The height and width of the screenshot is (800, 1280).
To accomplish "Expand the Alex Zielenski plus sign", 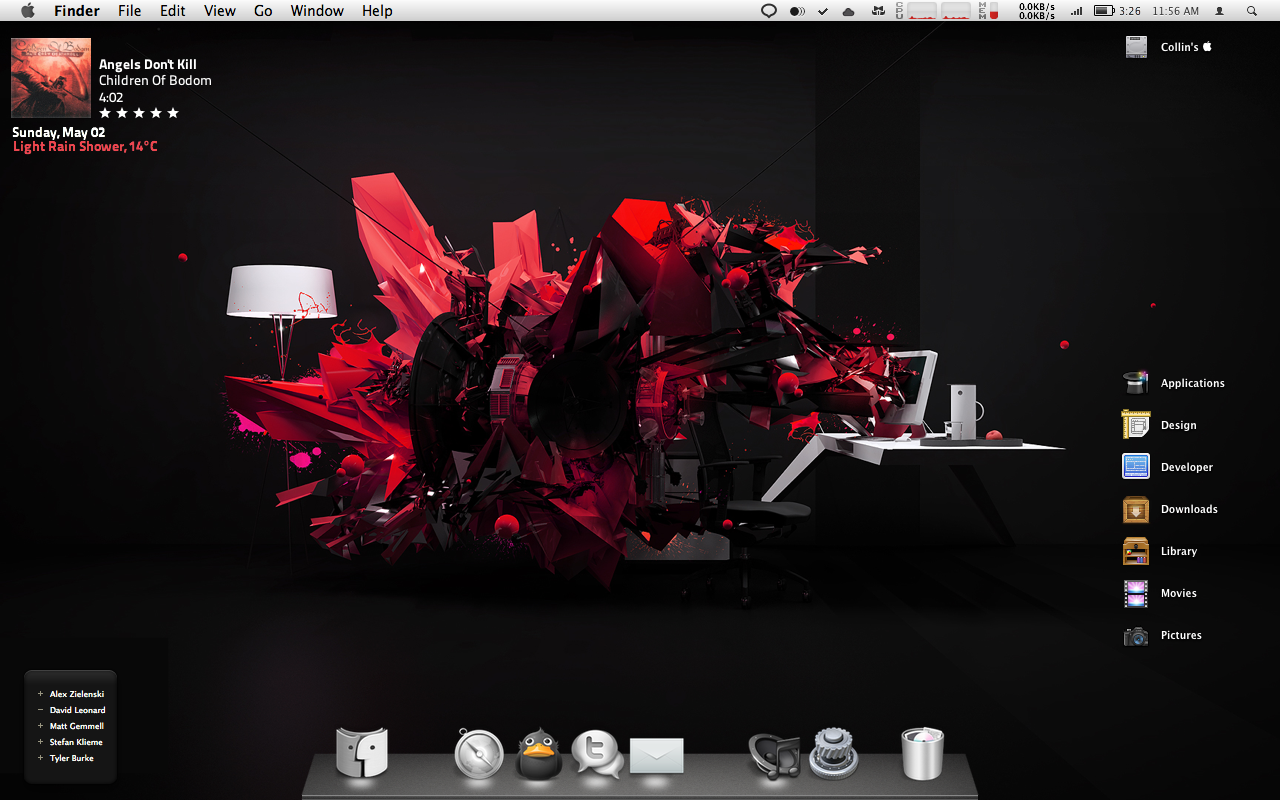I will coord(40,694).
